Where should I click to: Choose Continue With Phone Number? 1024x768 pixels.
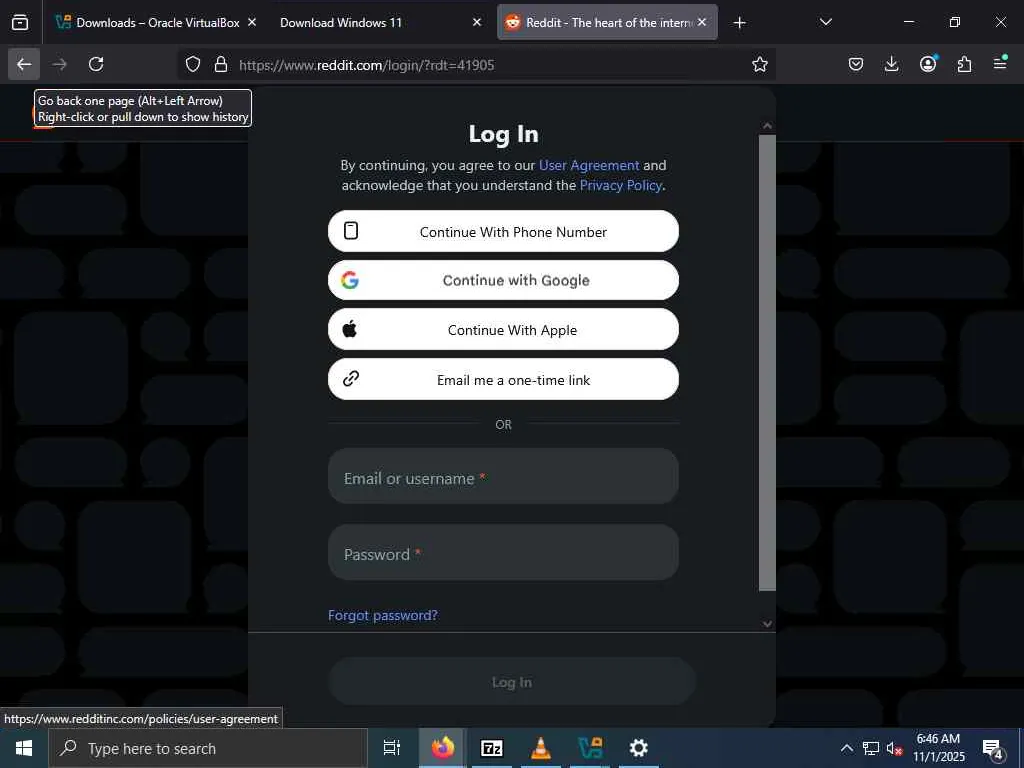(504, 231)
